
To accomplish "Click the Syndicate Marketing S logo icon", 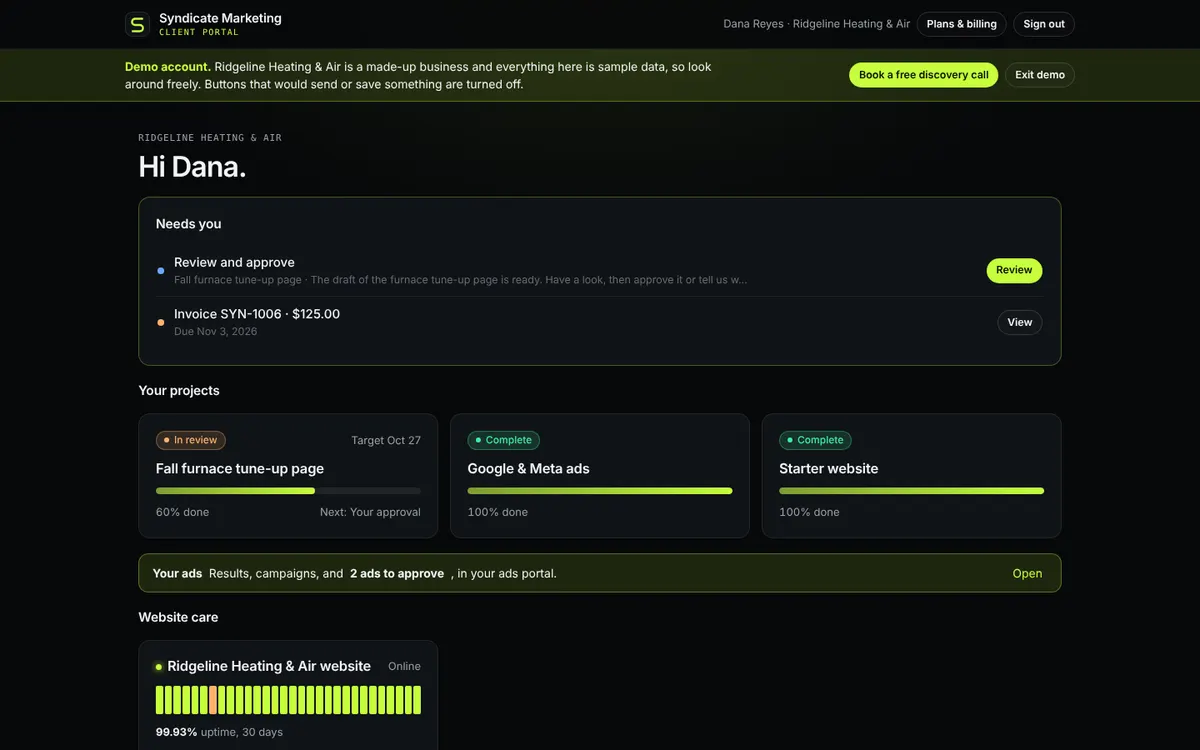I will pyautogui.click(x=137, y=24).
